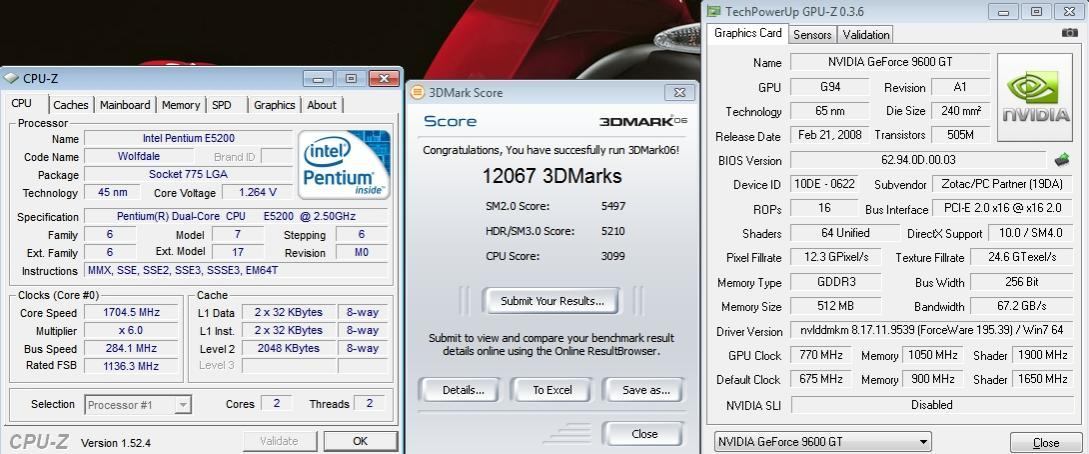Image resolution: width=1089 pixels, height=454 pixels.
Task: Click the Bus Interface value PCI-E 2.0 x16
Action: [x=1003, y=208]
